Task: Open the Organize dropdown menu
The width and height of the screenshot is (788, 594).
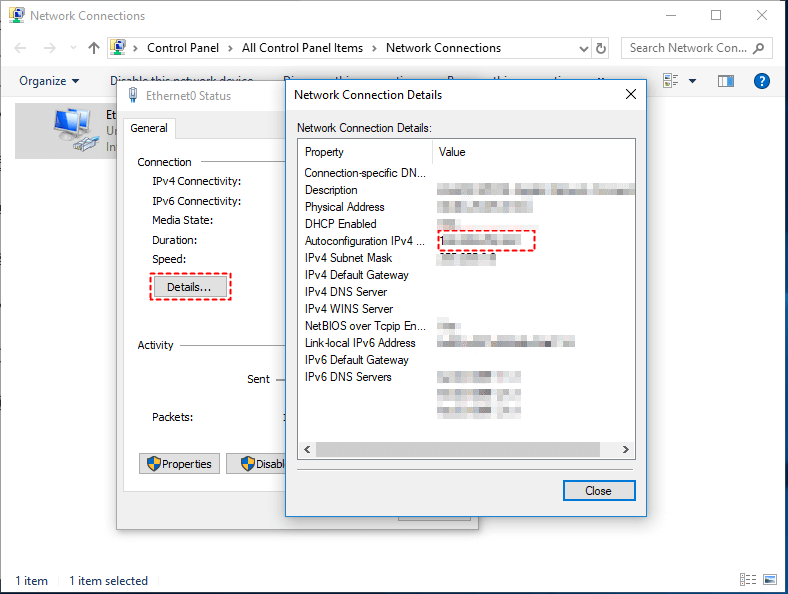Action: 49,81
